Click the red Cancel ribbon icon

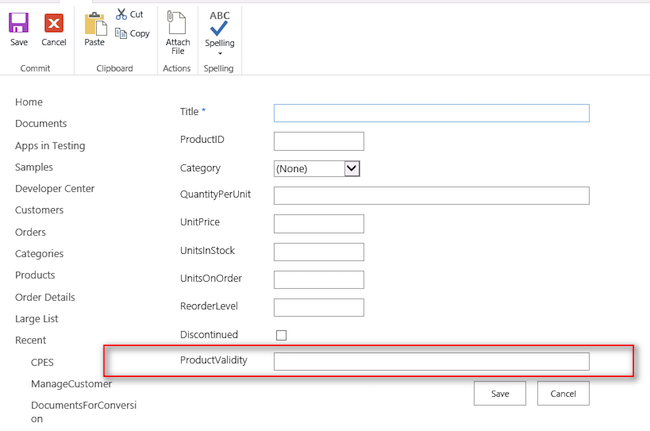(x=54, y=23)
